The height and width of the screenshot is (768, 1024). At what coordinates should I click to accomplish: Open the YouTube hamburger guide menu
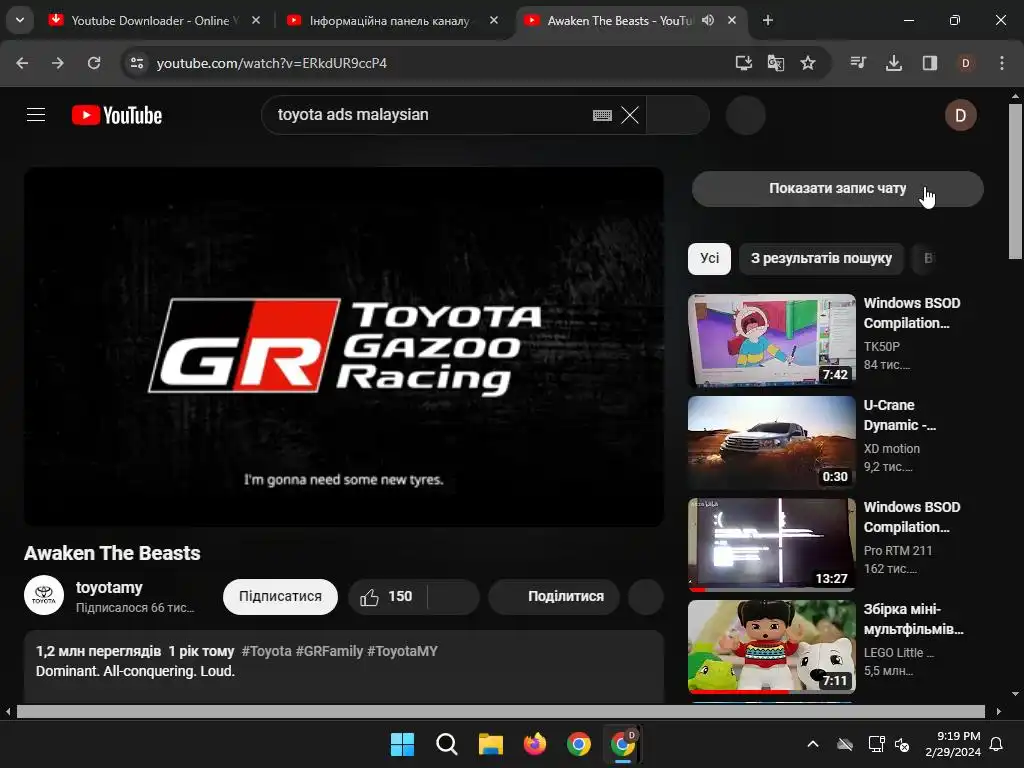(x=36, y=115)
